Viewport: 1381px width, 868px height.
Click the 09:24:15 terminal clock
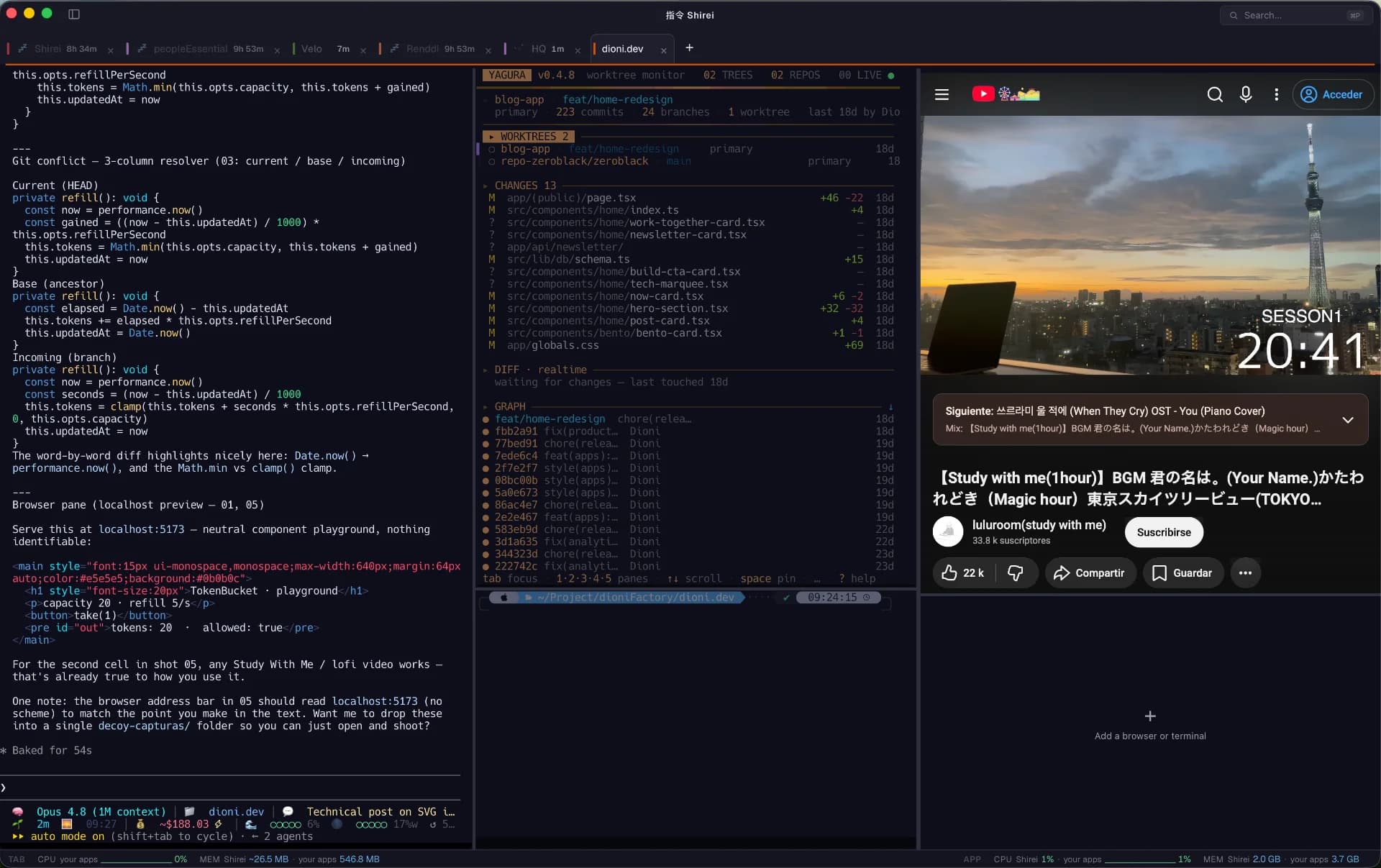pos(838,598)
